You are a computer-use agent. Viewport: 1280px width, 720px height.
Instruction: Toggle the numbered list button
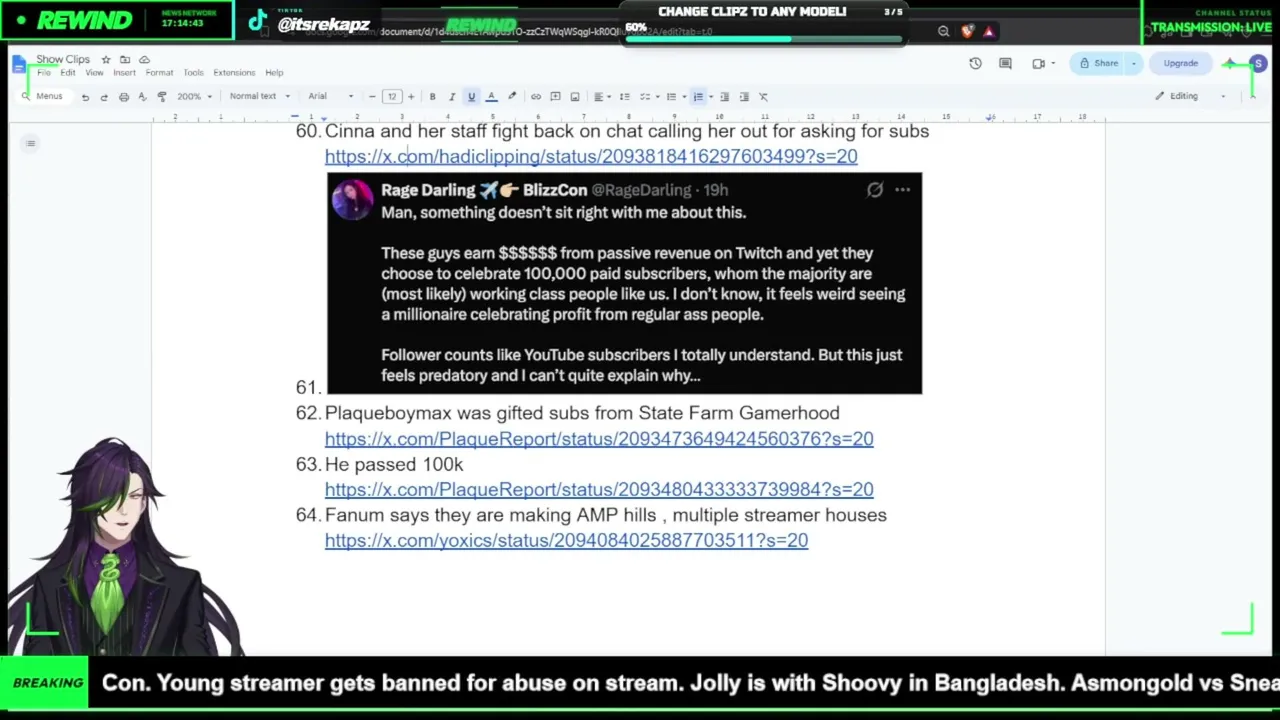pyautogui.click(x=698, y=97)
